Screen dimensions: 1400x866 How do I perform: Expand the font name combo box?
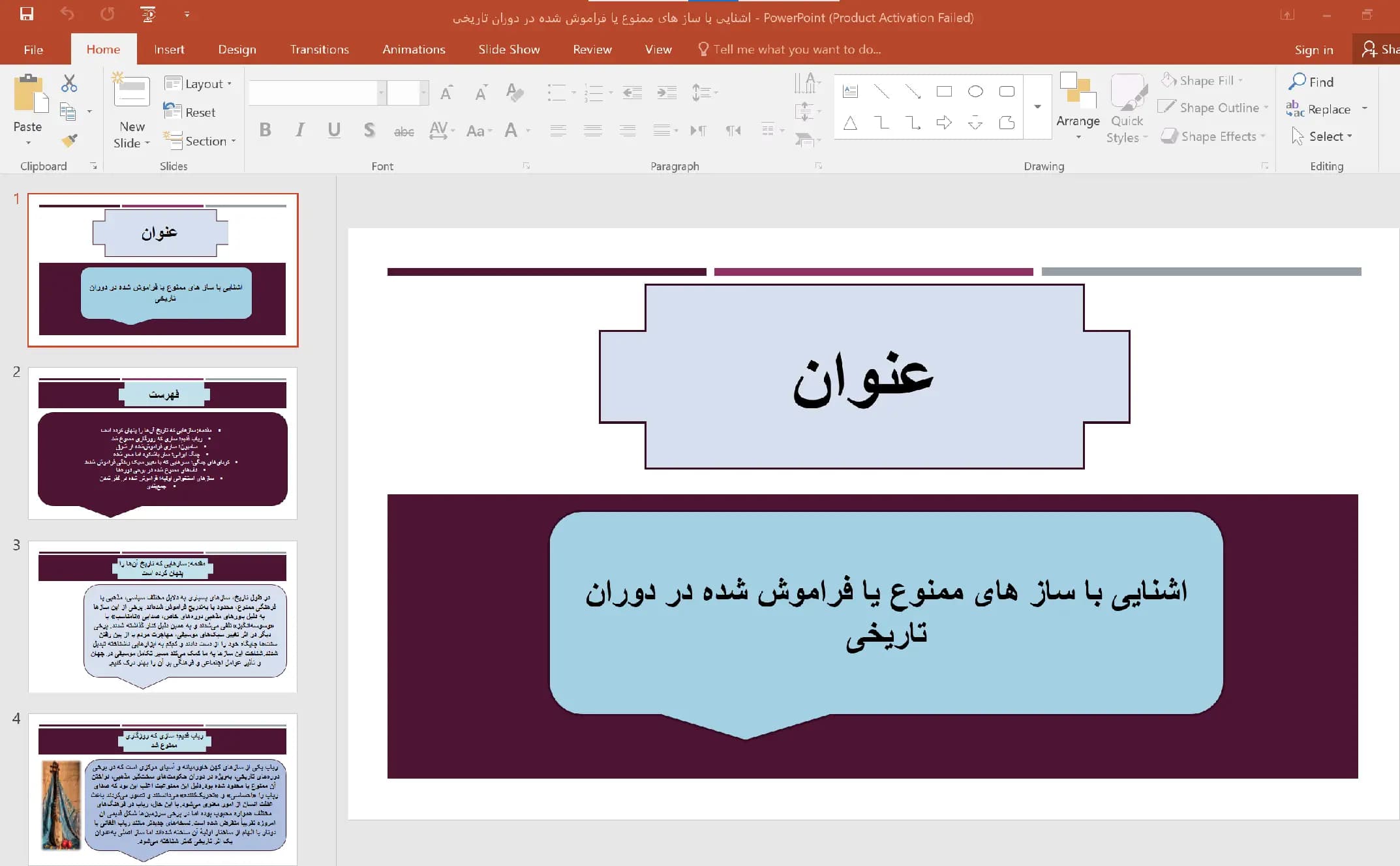point(381,93)
